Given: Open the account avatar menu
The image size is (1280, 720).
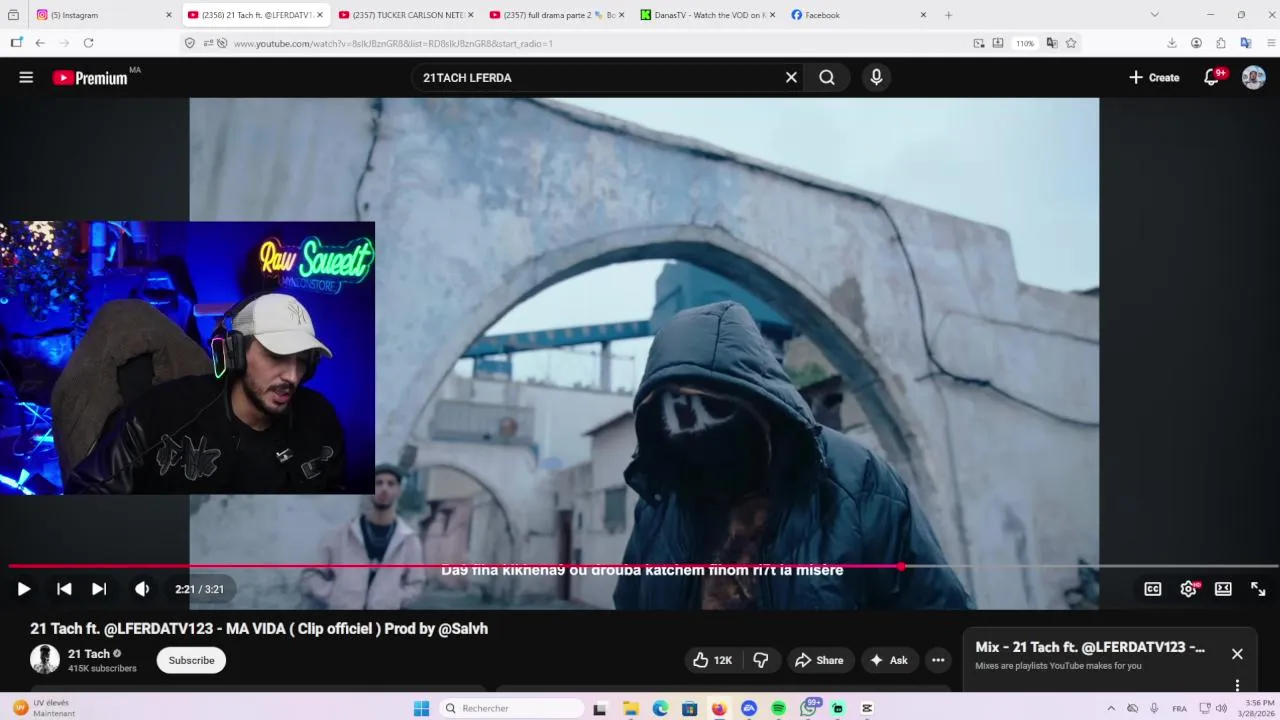Looking at the screenshot, I should pos(1253,77).
